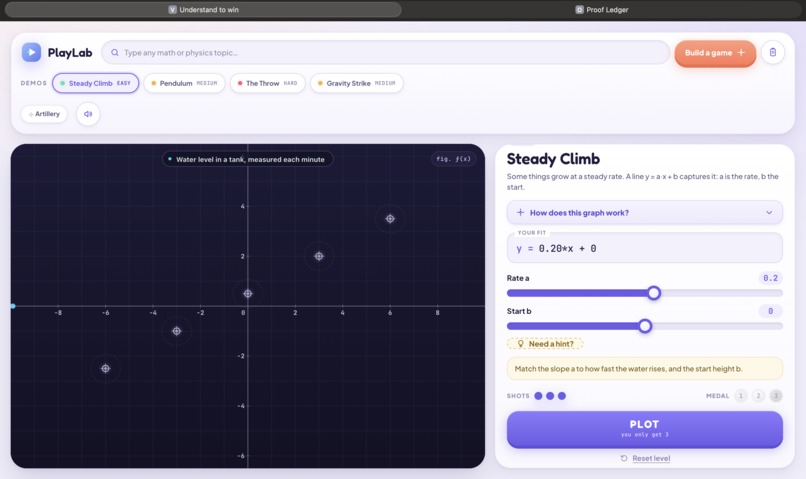Click the Reset level link
Screen dimensions: 806x479
pyautogui.click(x=651, y=458)
